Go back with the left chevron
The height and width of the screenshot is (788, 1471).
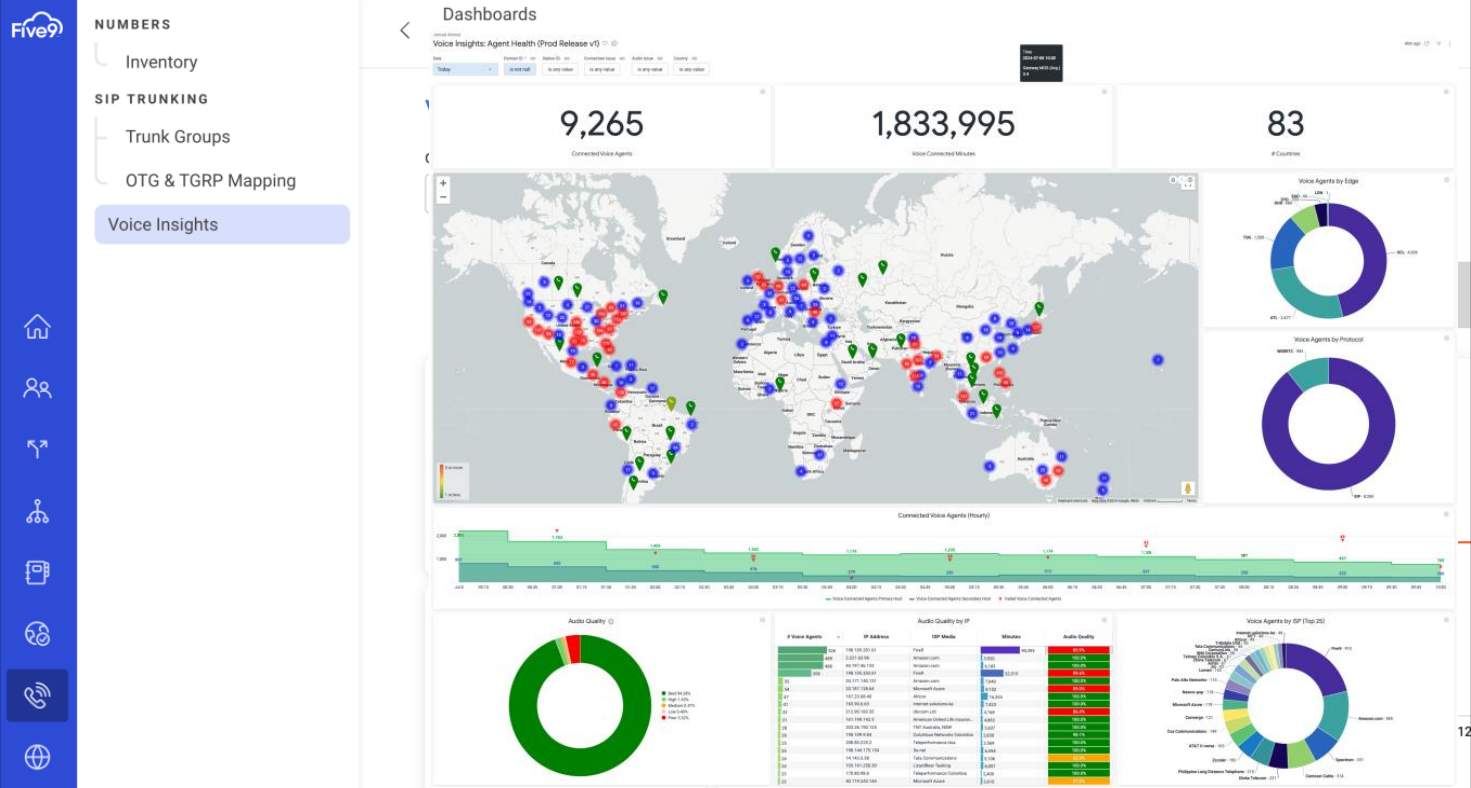point(404,30)
